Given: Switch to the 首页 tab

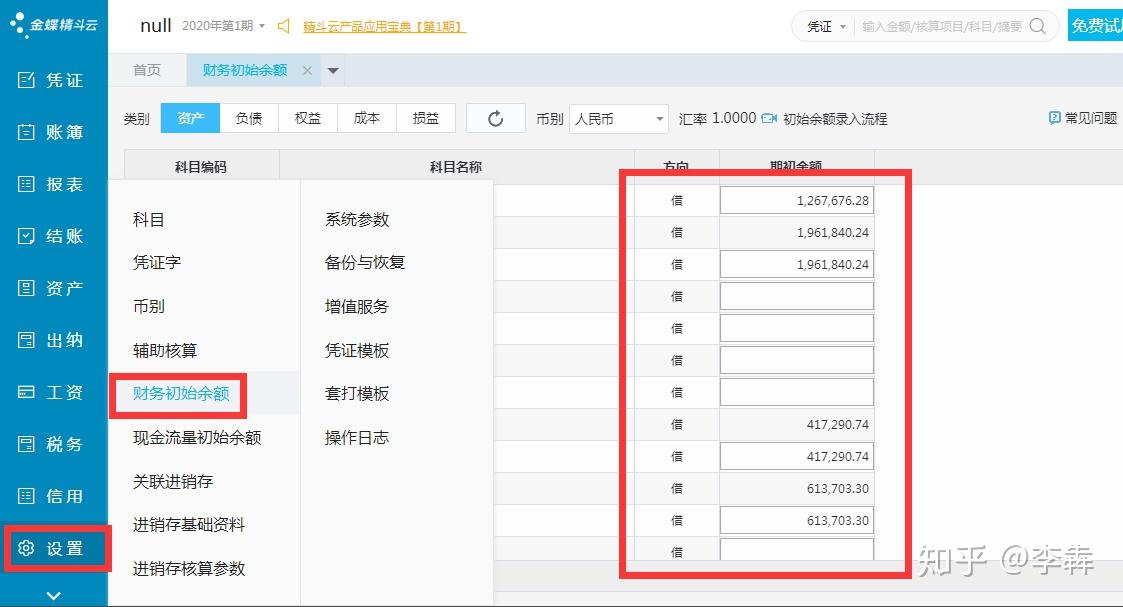Looking at the screenshot, I should click(x=147, y=71).
